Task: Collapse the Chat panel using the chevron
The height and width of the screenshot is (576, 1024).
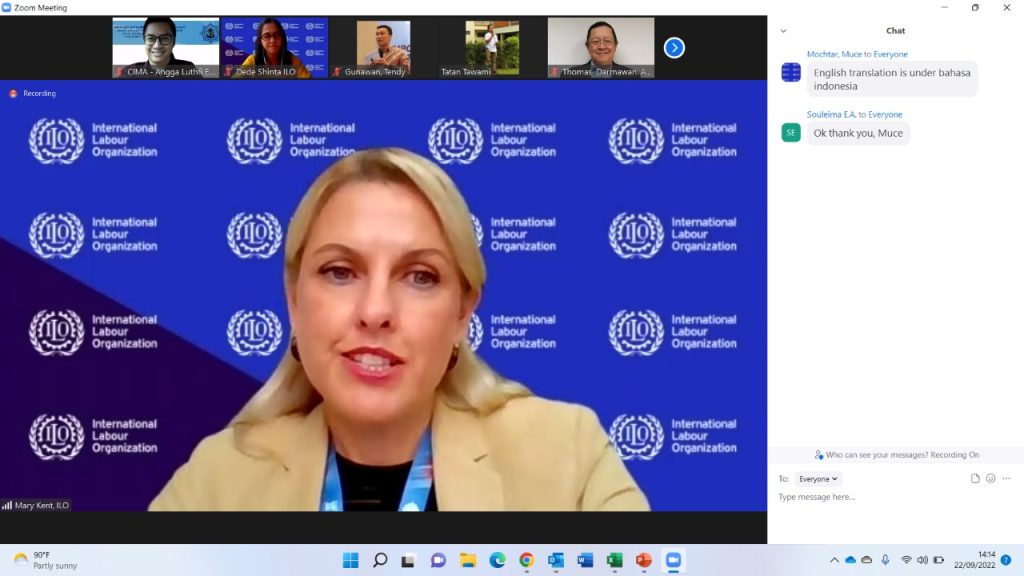Action: [784, 31]
